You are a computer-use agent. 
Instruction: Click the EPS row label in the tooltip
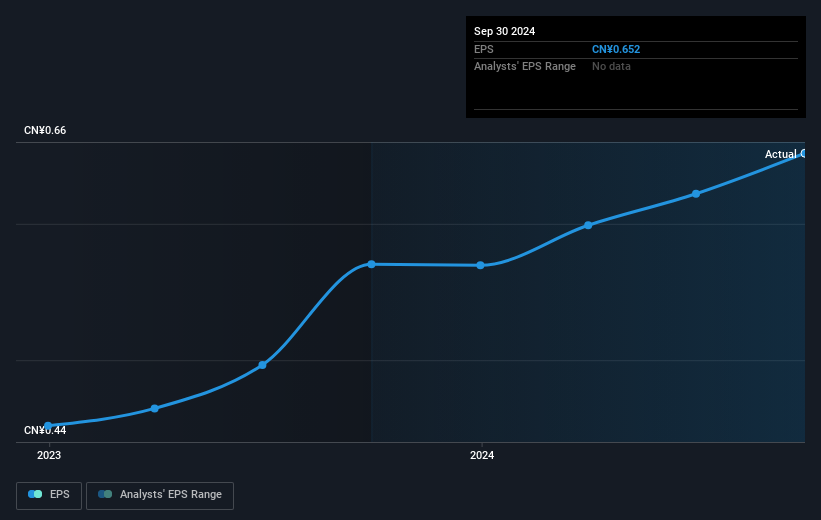tap(483, 49)
